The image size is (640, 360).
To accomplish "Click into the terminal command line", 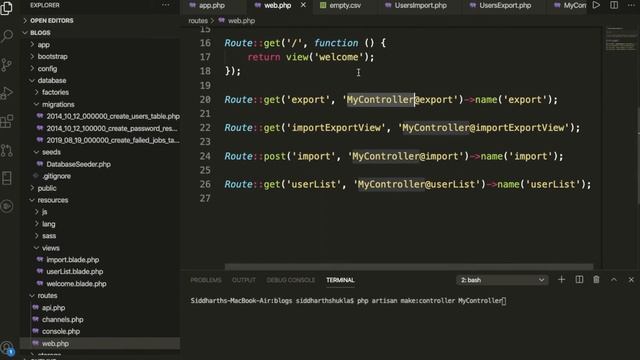I will click(x=348, y=301).
